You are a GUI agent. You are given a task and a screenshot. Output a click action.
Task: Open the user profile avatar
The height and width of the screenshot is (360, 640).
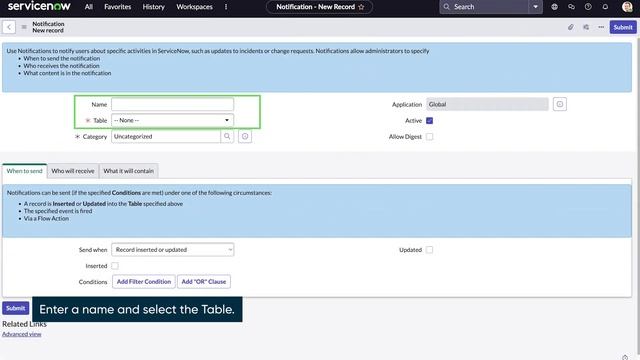point(627,7)
